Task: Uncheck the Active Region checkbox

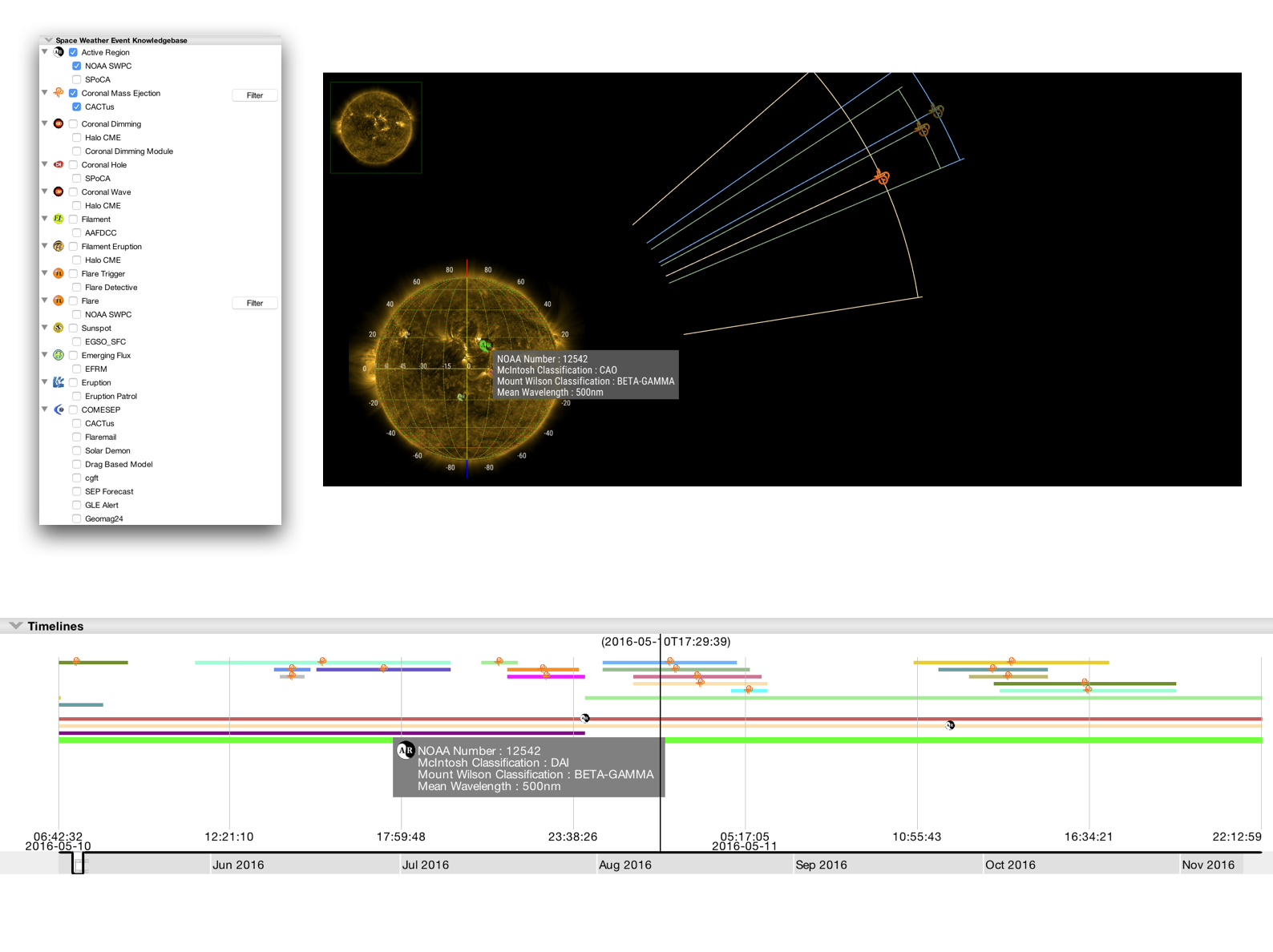Action: tap(73, 52)
